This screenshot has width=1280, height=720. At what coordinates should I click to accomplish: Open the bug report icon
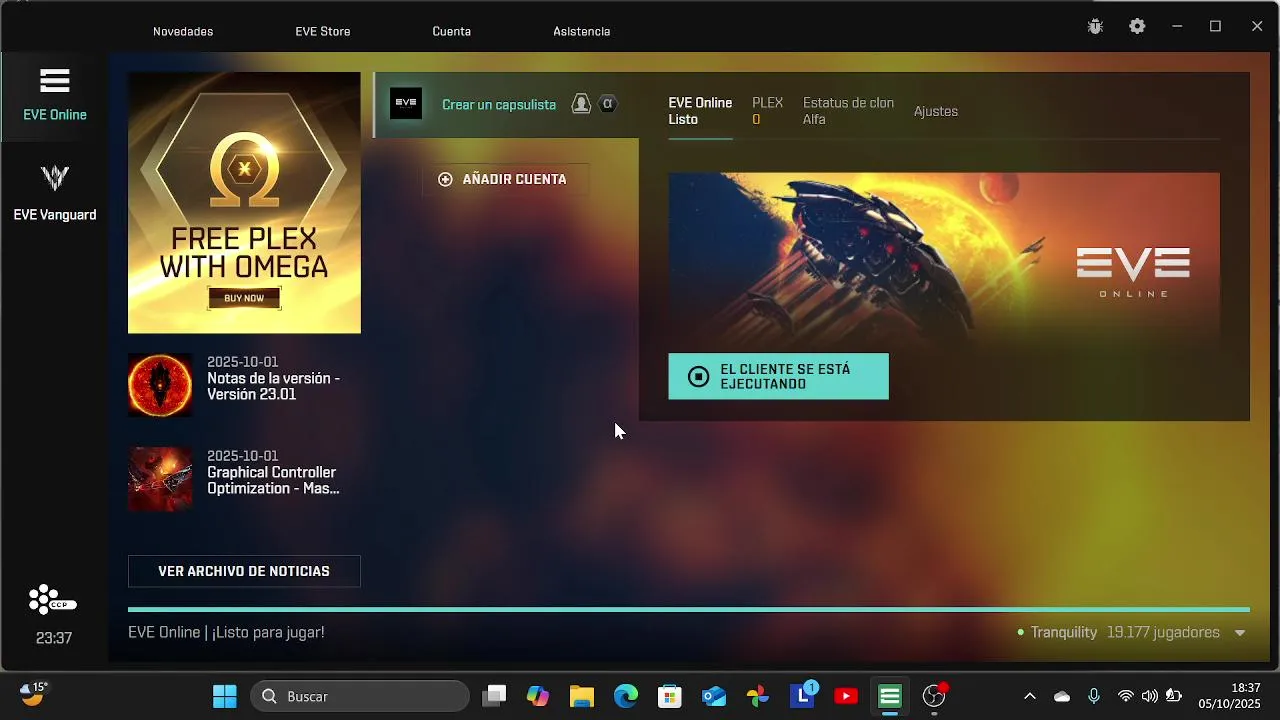pyautogui.click(x=1095, y=27)
